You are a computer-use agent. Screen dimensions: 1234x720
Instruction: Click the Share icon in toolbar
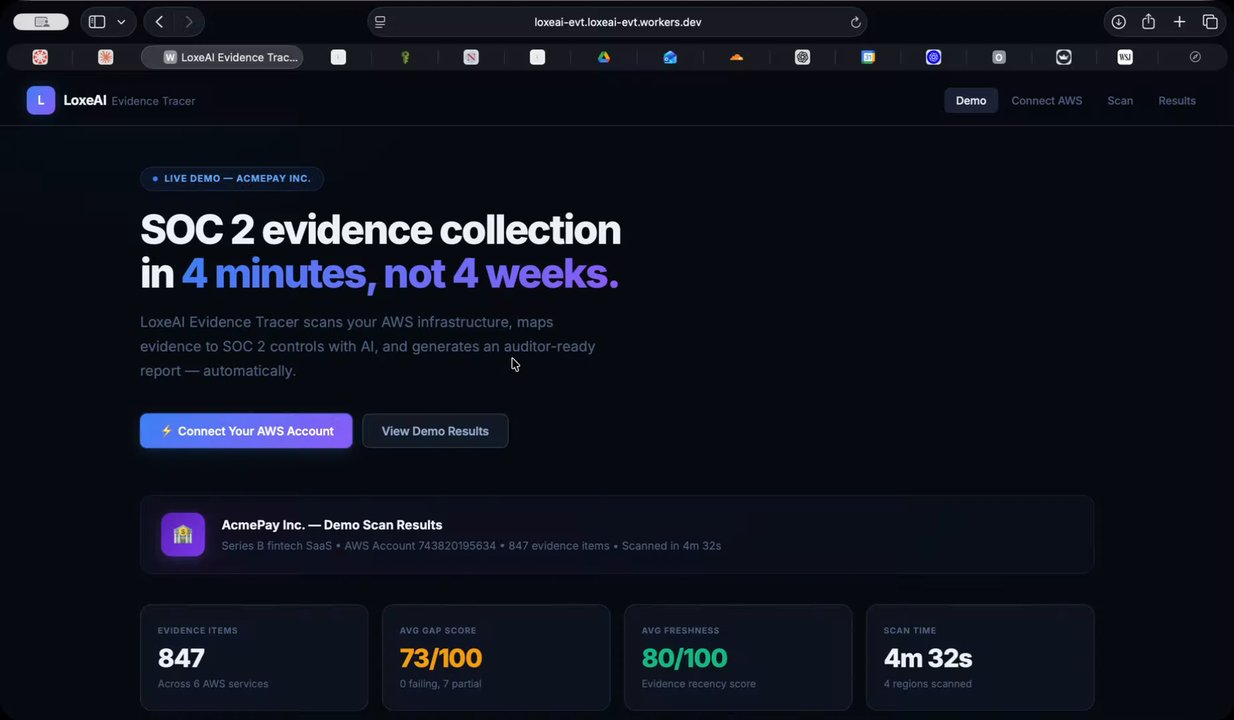click(1148, 22)
